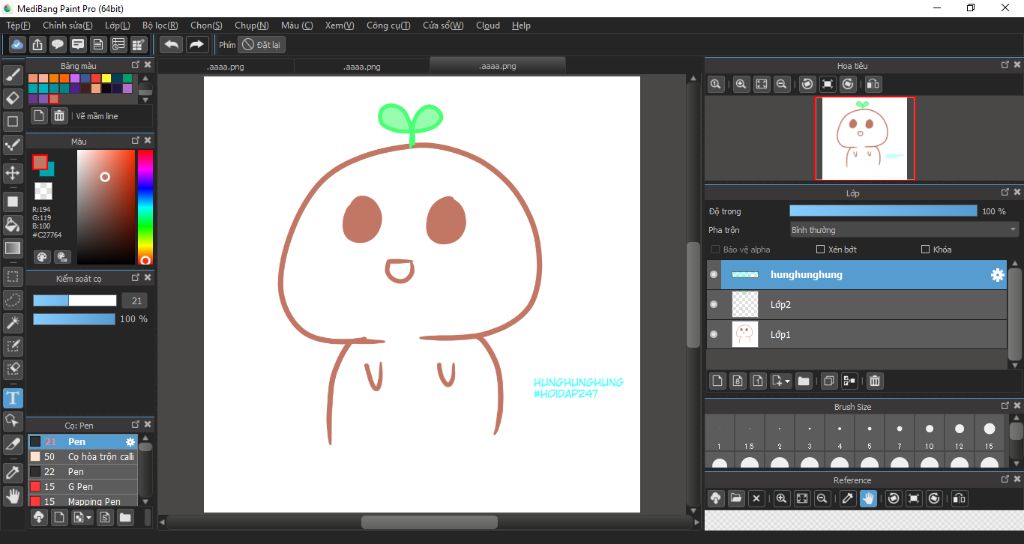Select the Move tool
The image size is (1024, 544).
12,173
